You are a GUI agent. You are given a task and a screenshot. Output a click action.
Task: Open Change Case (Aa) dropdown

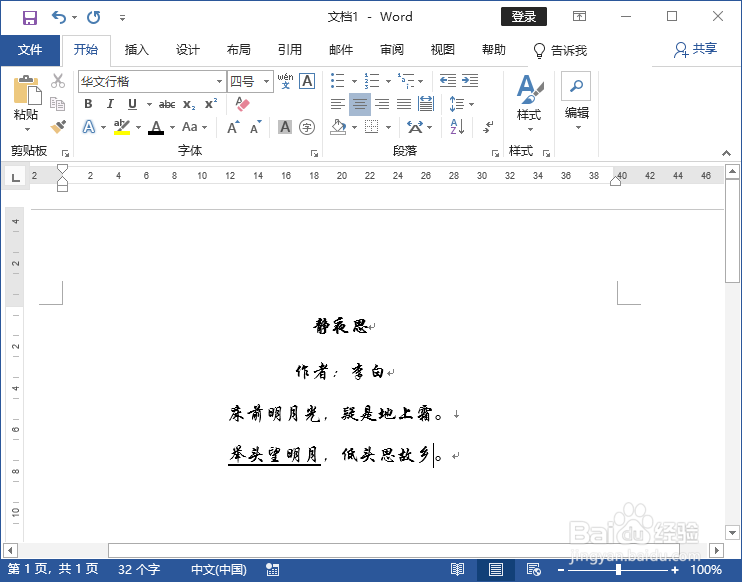[194, 127]
